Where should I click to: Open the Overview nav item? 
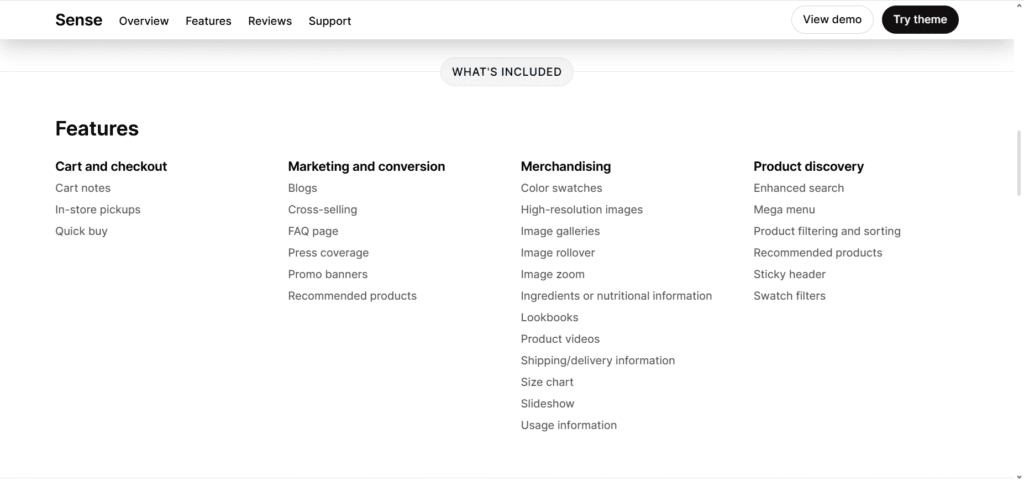(144, 21)
